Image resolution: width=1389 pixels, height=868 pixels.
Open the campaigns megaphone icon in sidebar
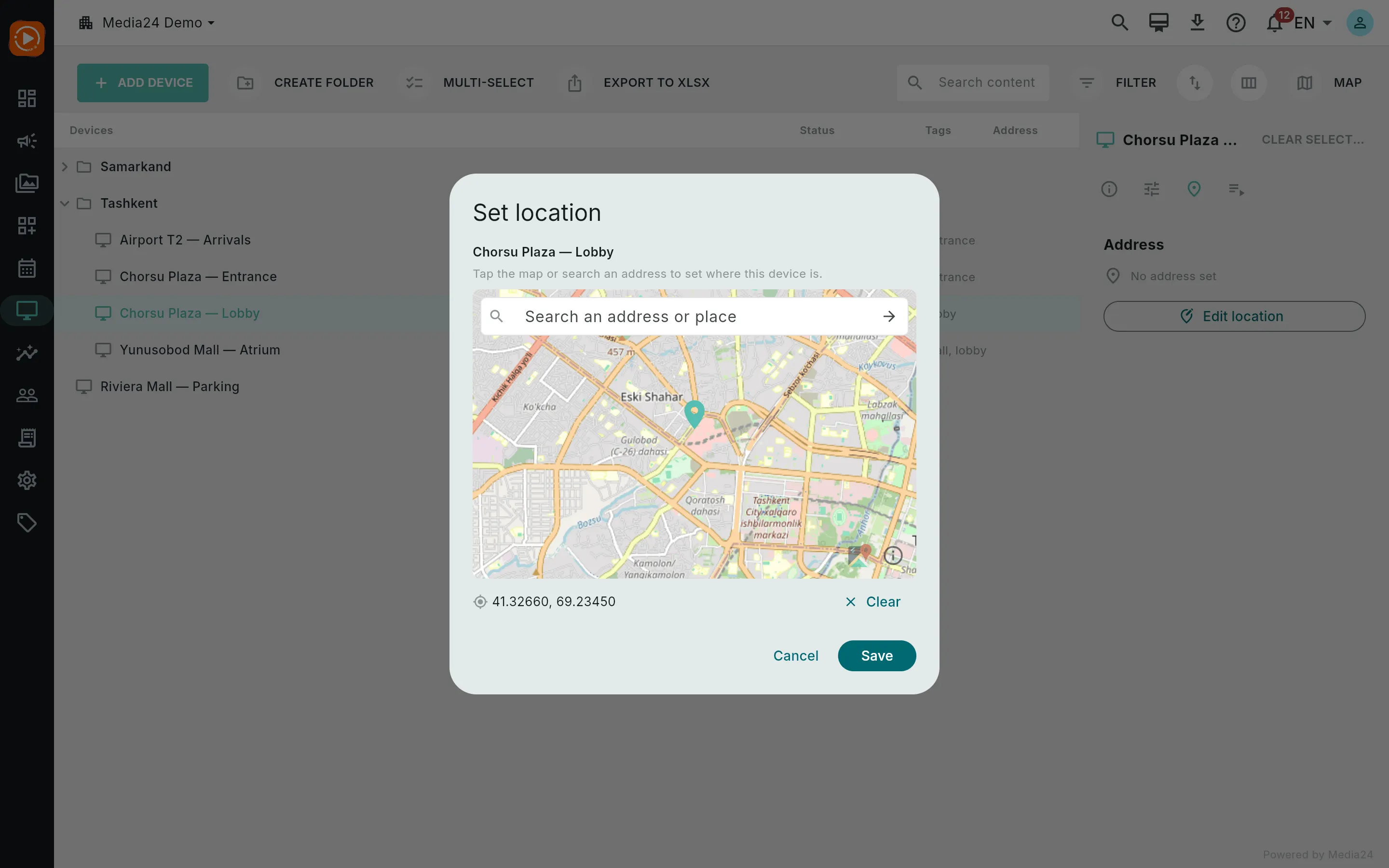tap(27, 141)
